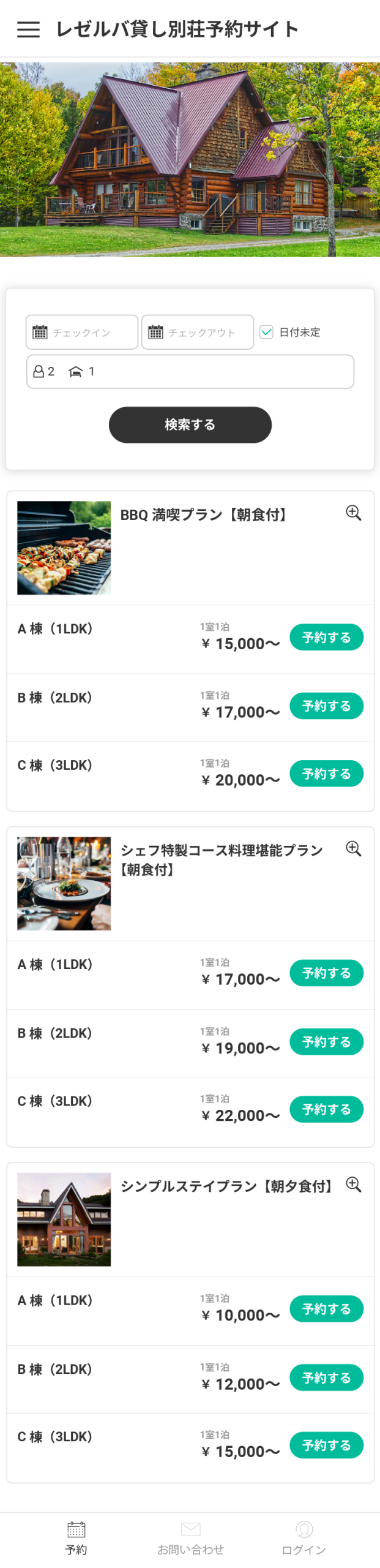Screen dimensions: 380x1568
Task: Click the check-in calendar icon
Action: (x=40, y=332)
